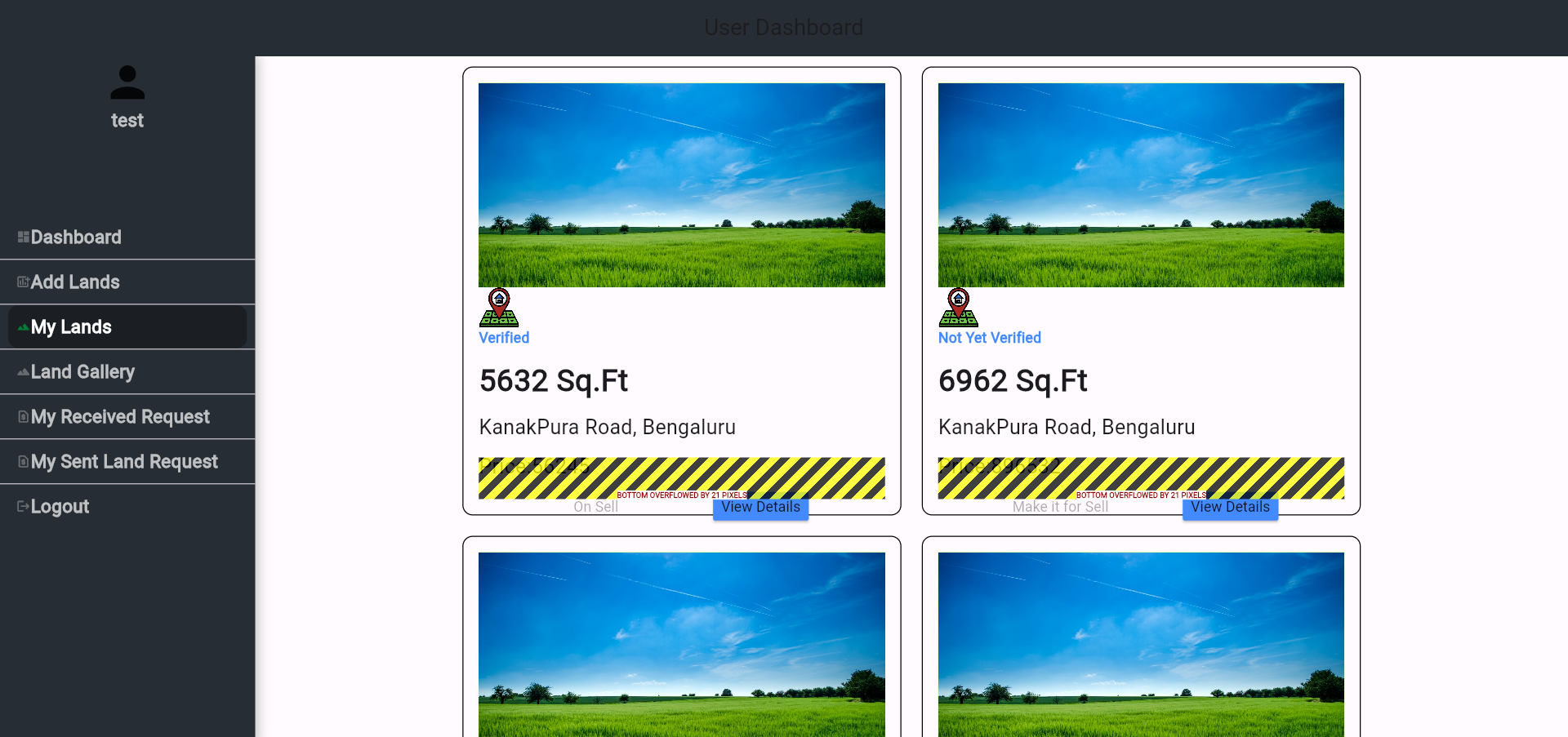Click the user profile avatar icon

[127, 82]
